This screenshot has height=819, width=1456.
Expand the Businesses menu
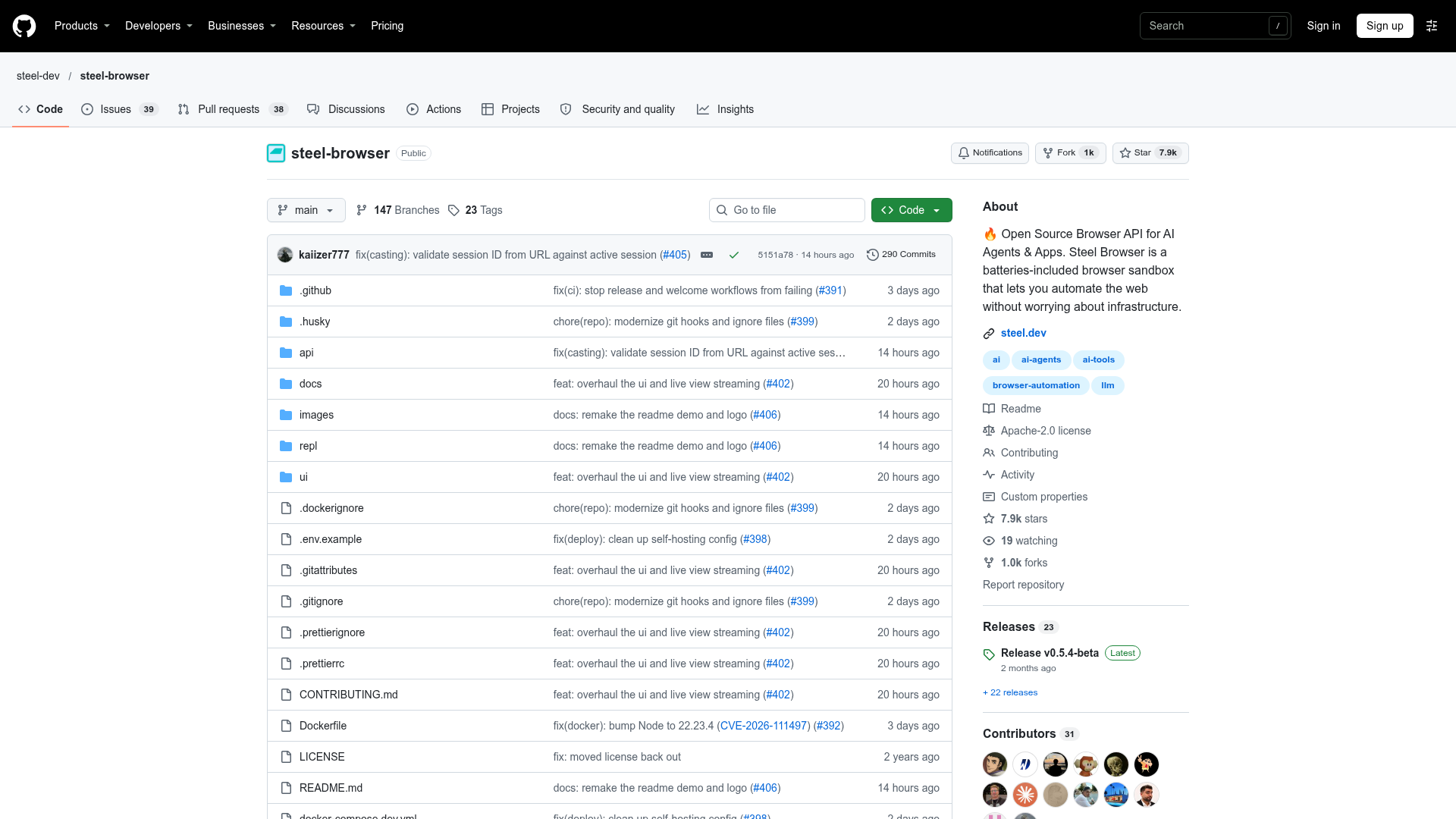point(242,26)
